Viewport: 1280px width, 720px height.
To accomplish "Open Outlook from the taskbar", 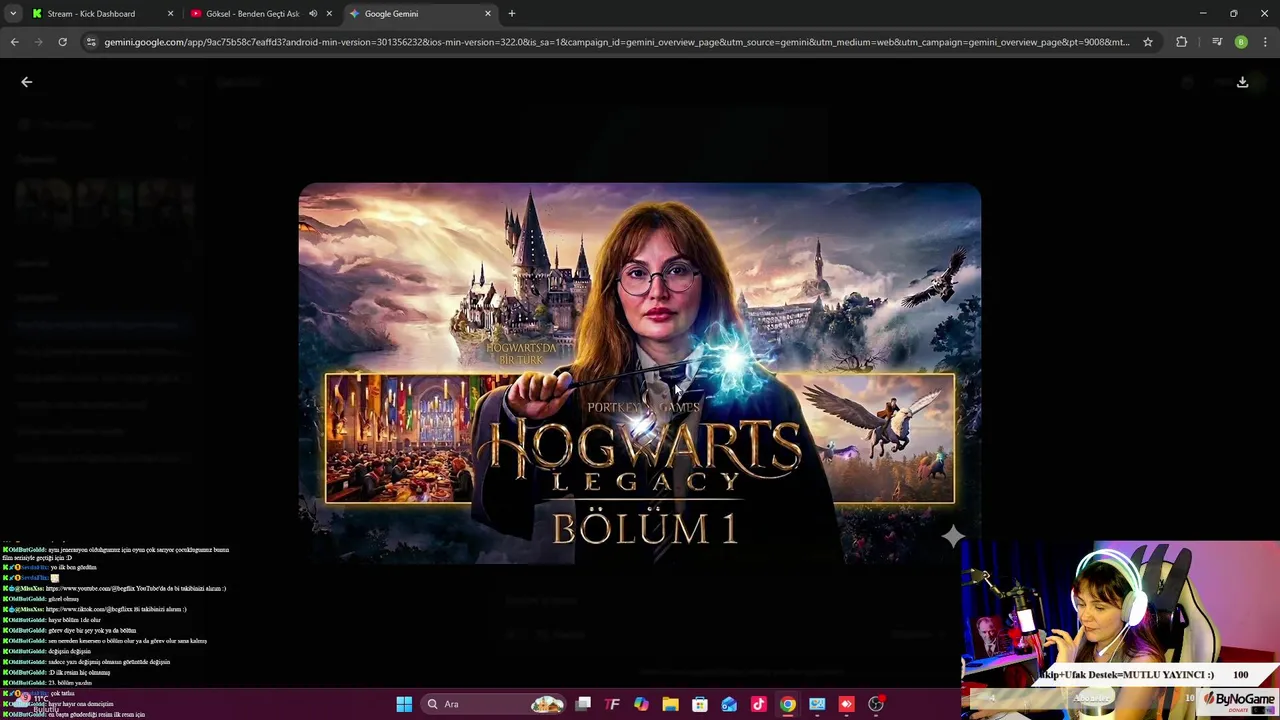I will click(729, 704).
